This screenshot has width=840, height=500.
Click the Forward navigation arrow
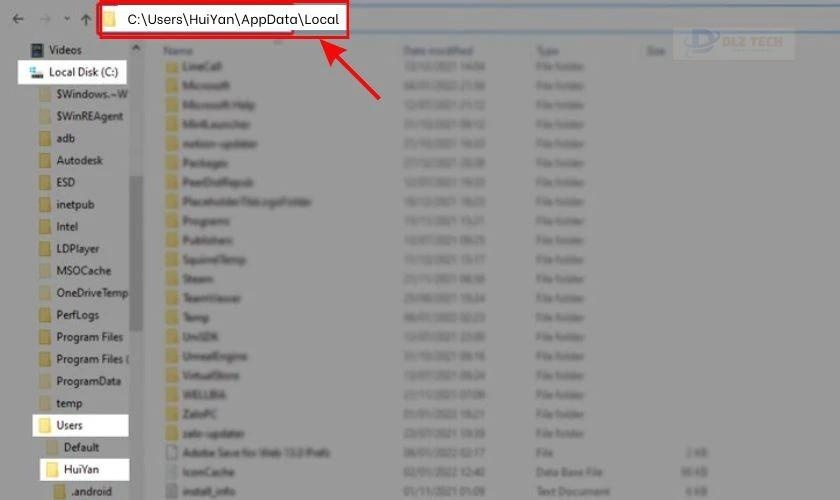pyautogui.click(x=43, y=19)
